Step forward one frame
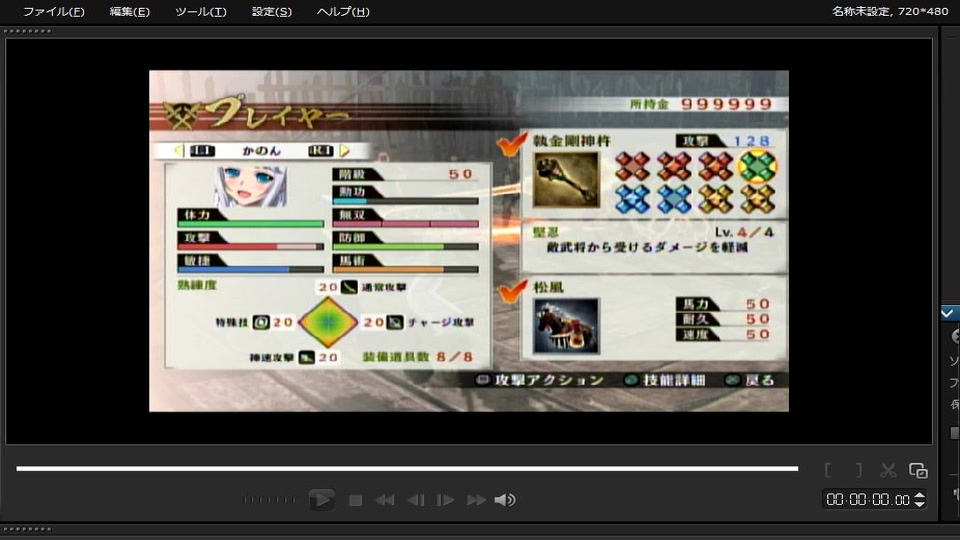This screenshot has height=540, width=960. click(x=445, y=500)
